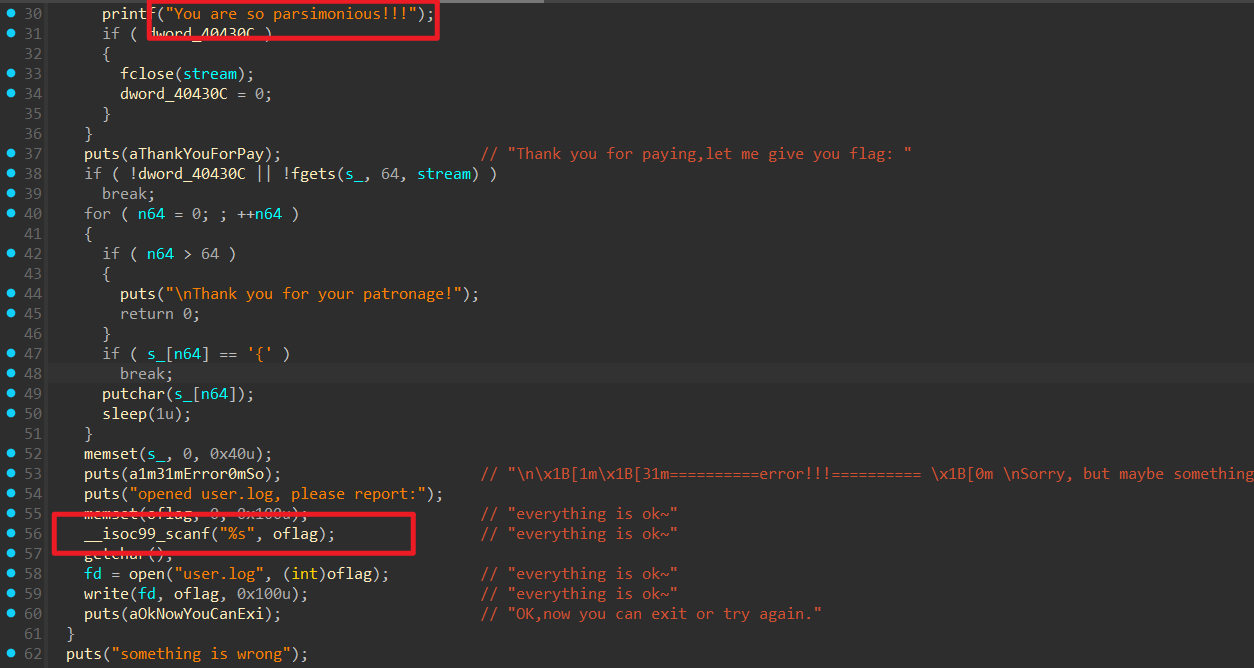Toggle breakpoint on the fclose line 33
Image resolution: width=1254 pixels, height=668 pixels.
pos(10,74)
